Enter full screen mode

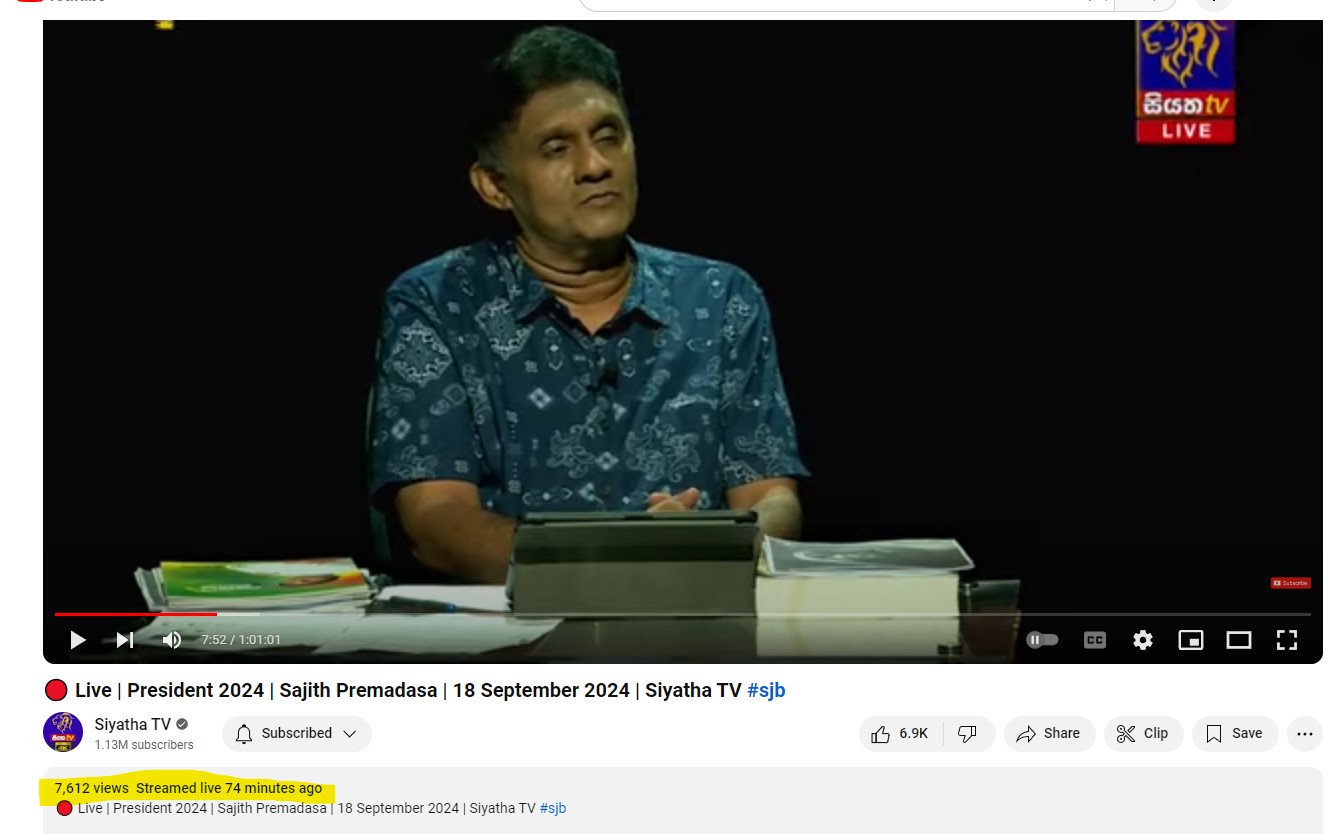tap(1287, 640)
